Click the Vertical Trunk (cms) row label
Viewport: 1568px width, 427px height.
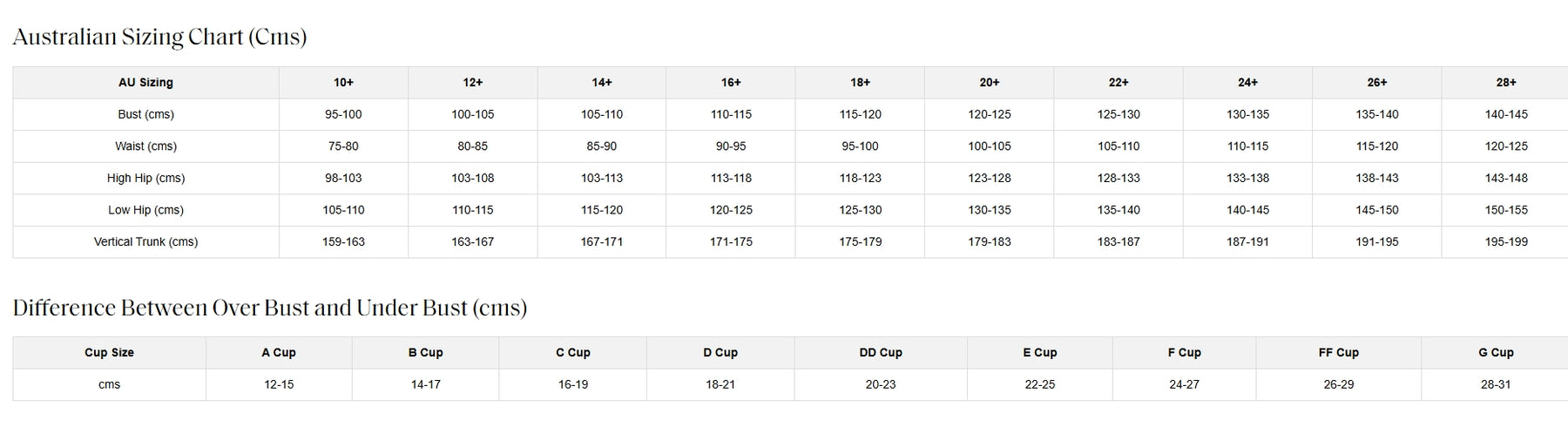[145, 242]
